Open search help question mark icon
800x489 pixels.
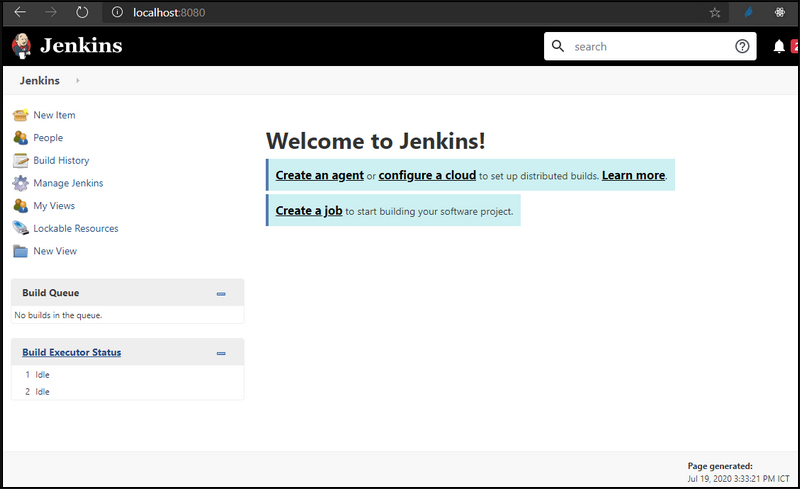[x=742, y=46]
